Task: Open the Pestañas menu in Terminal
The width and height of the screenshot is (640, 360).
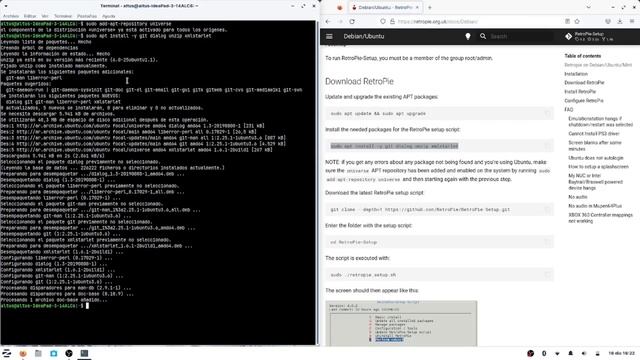Action: pyautogui.click(x=87, y=16)
